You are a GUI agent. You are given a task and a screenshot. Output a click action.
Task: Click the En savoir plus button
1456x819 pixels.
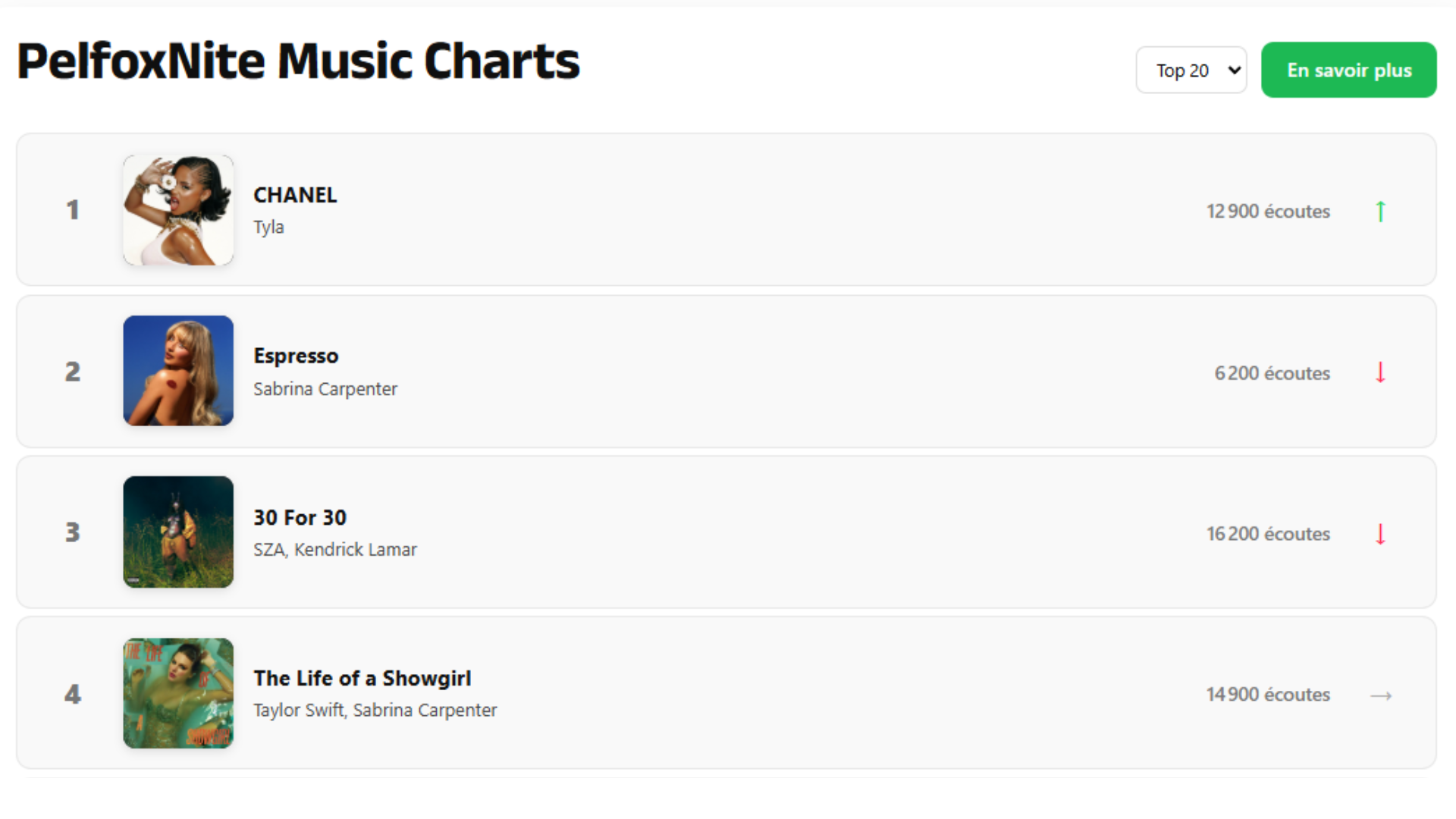pos(1348,70)
